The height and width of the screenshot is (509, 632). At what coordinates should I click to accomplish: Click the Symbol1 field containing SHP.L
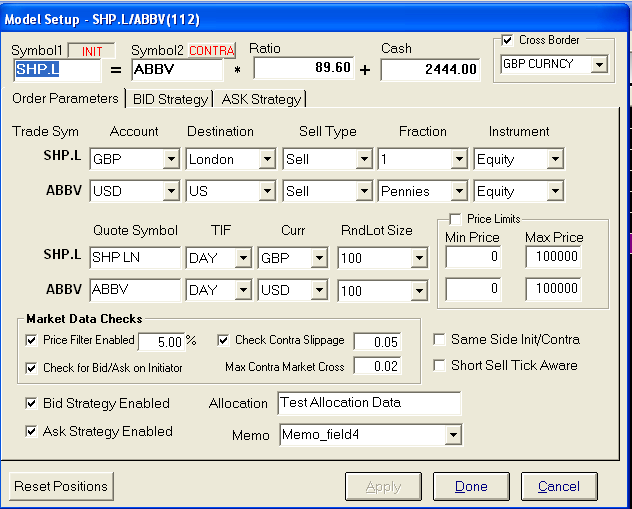pos(57,70)
